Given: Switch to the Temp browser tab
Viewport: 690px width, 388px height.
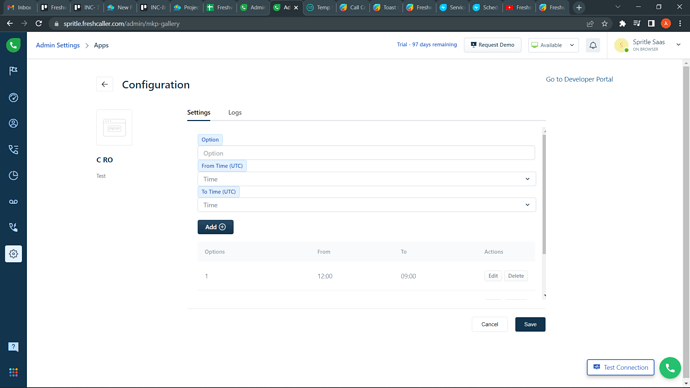Looking at the screenshot, I should pyautogui.click(x=320, y=7).
